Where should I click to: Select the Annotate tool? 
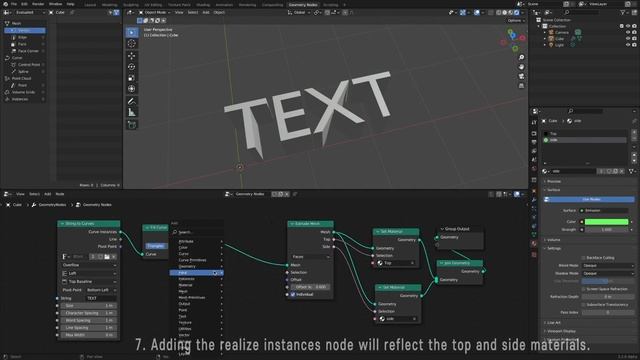[131, 101]
